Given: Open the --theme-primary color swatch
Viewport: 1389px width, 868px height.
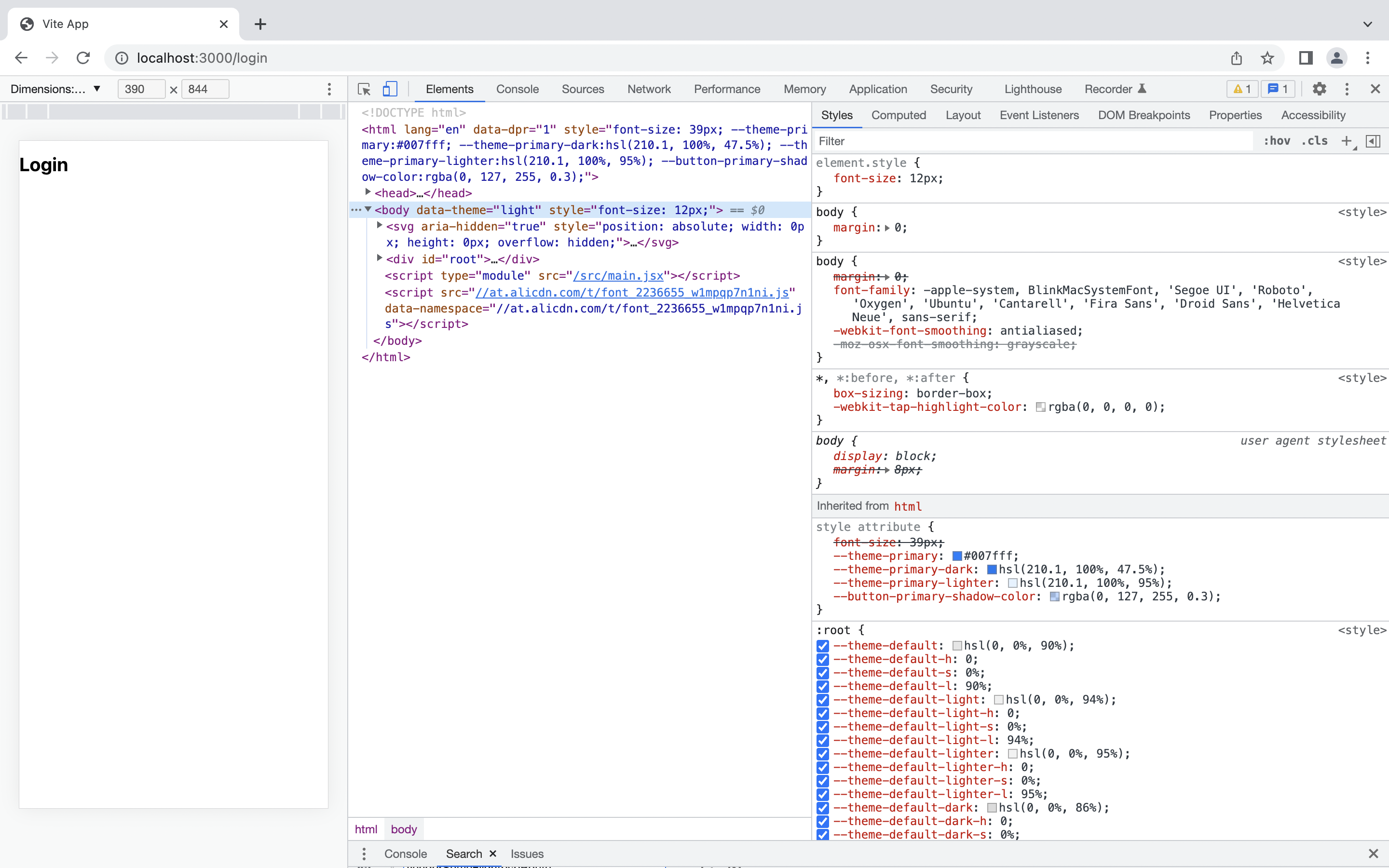Looking at the screenshot, I should 957,556.
